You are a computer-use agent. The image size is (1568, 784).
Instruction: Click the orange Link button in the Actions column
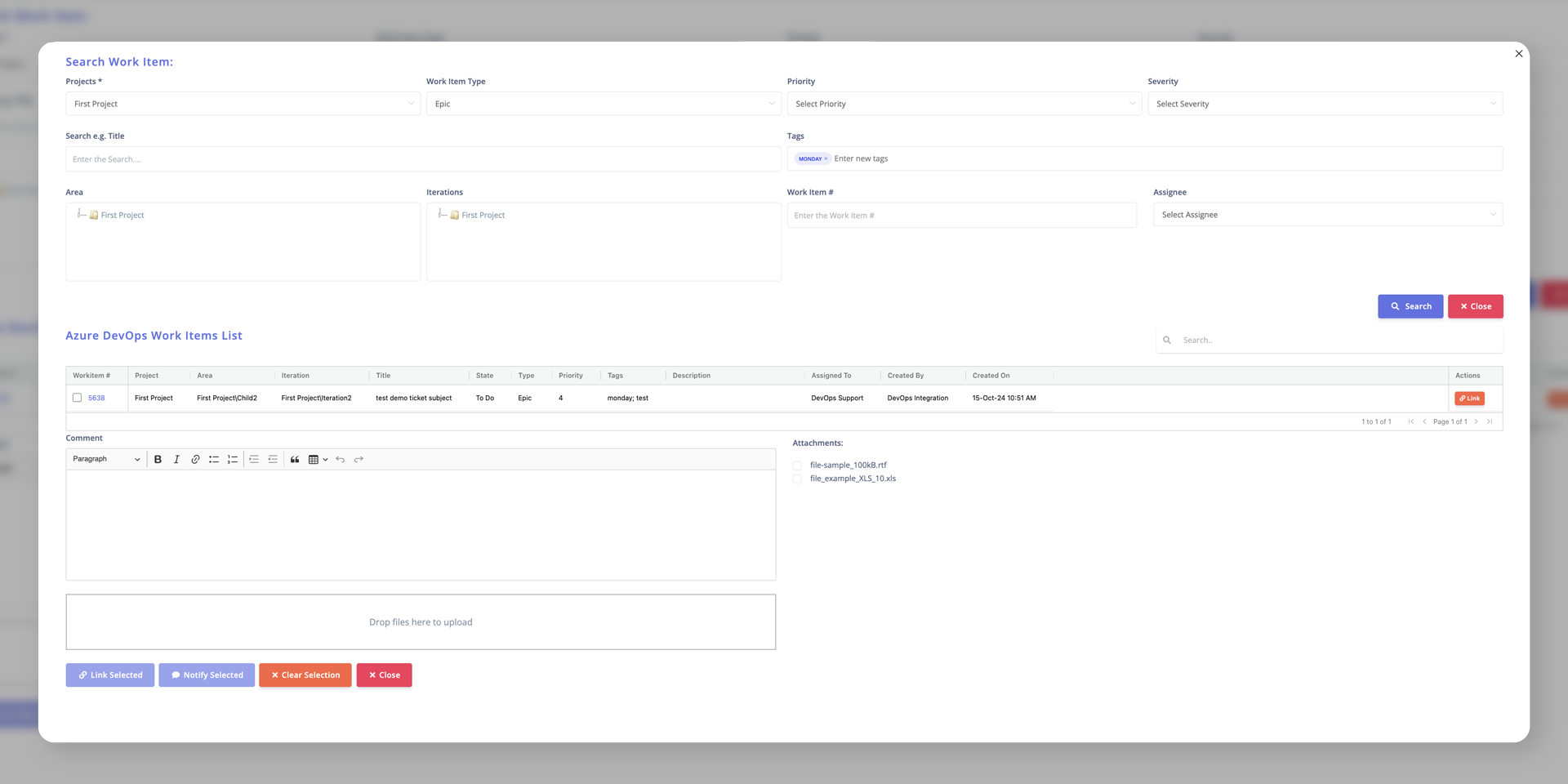pos(1468,399)
